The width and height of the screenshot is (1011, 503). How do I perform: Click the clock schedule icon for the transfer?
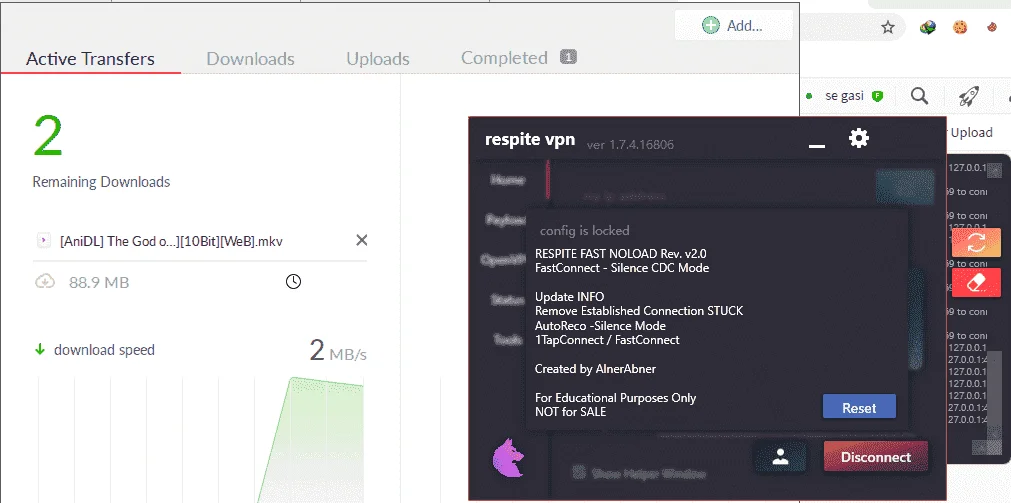[293, 282]
